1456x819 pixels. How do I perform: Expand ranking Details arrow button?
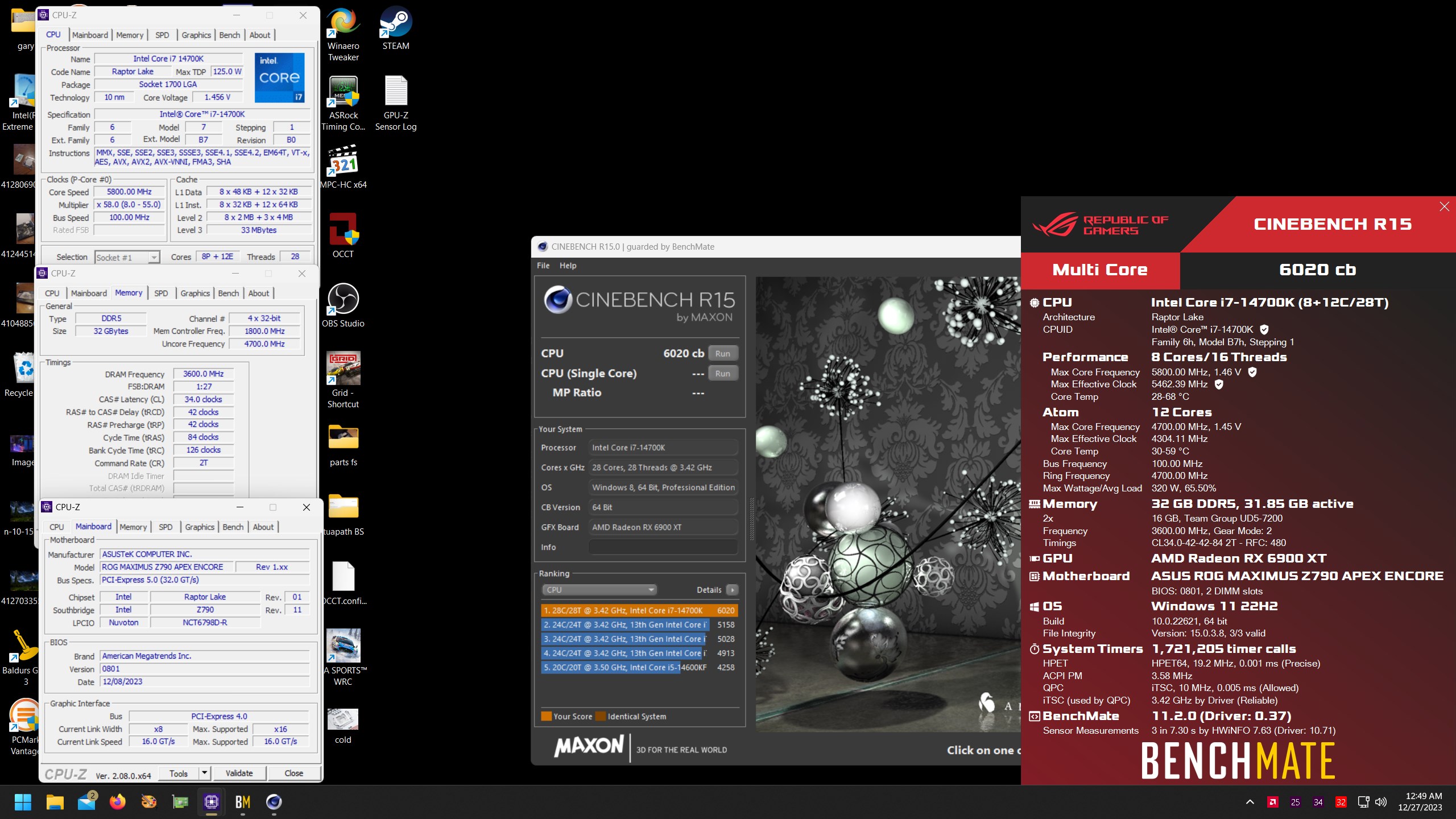(x=733, y=590)
